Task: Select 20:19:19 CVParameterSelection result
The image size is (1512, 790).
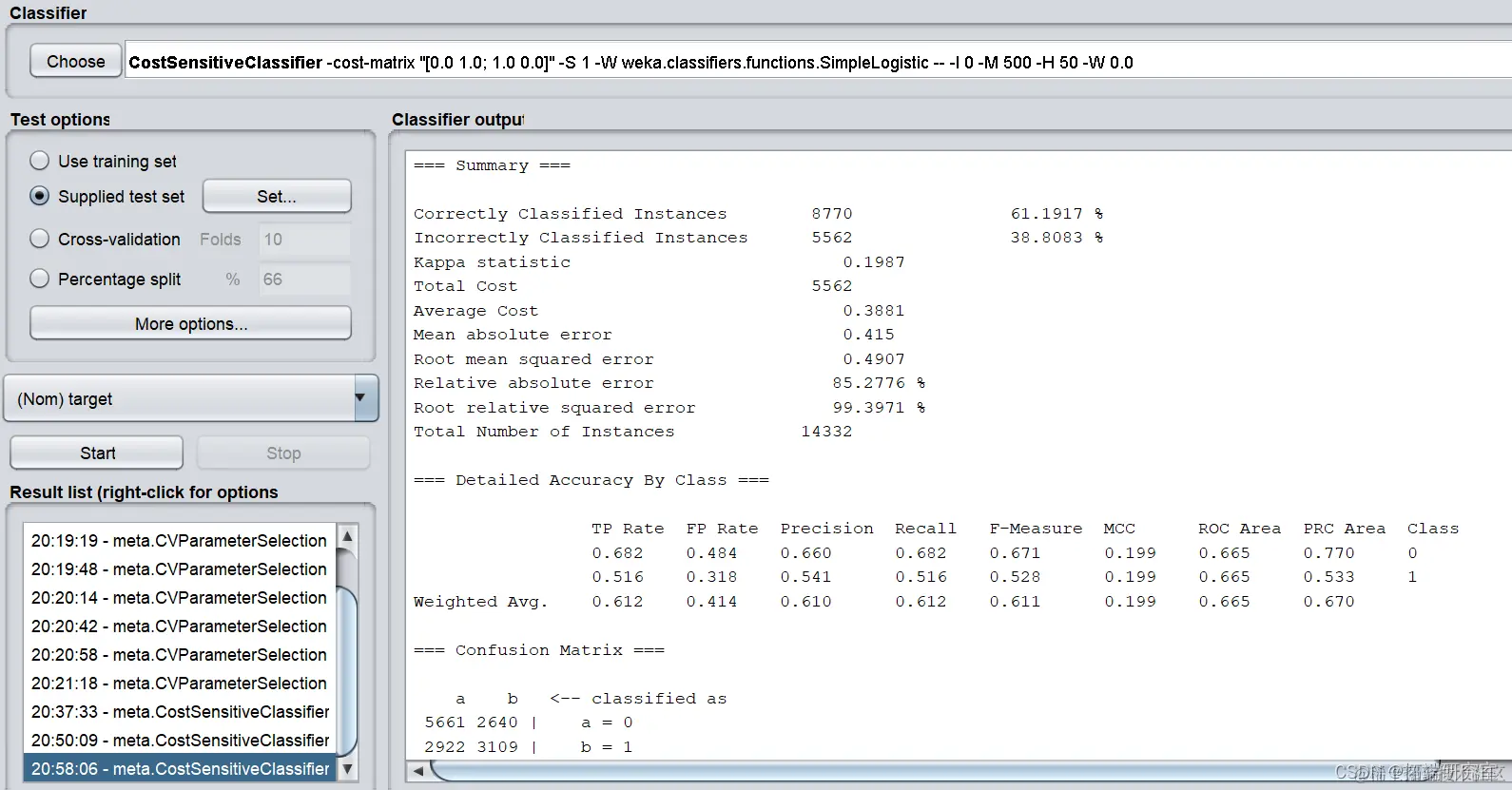Action: [x=179, y=540]
